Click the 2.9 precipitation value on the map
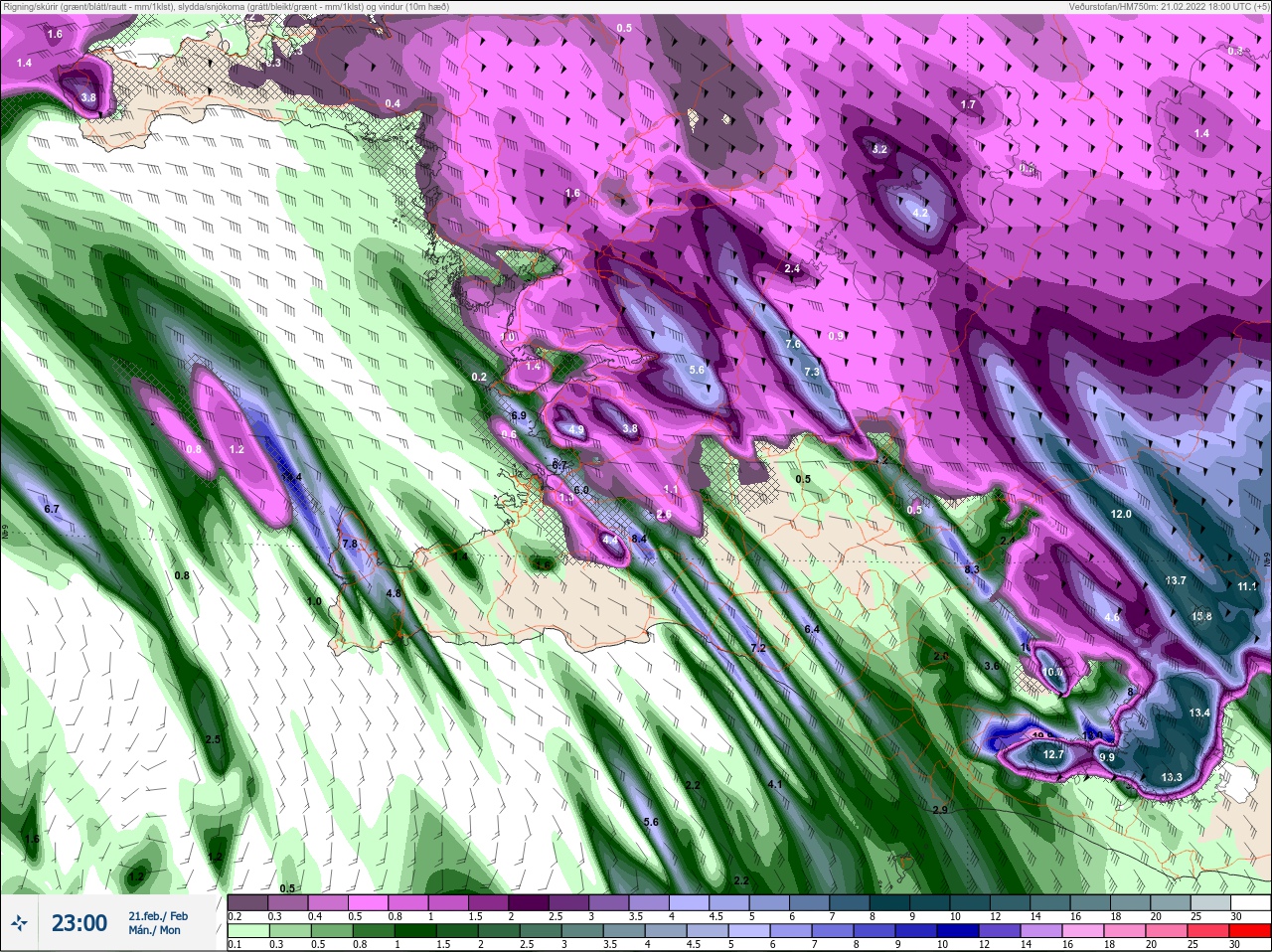 point(940,811)
